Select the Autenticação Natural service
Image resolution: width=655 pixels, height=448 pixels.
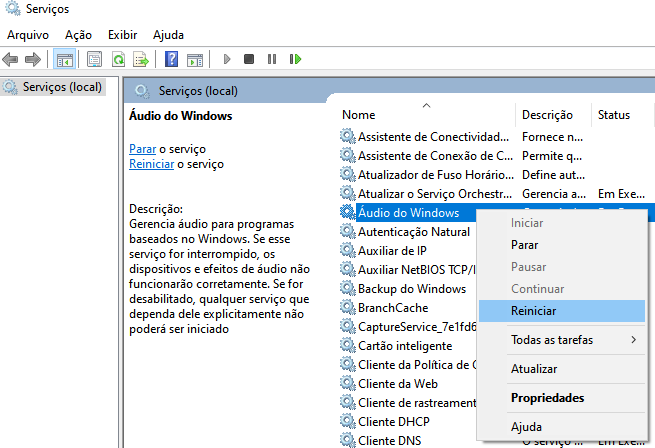click(414, 232)
